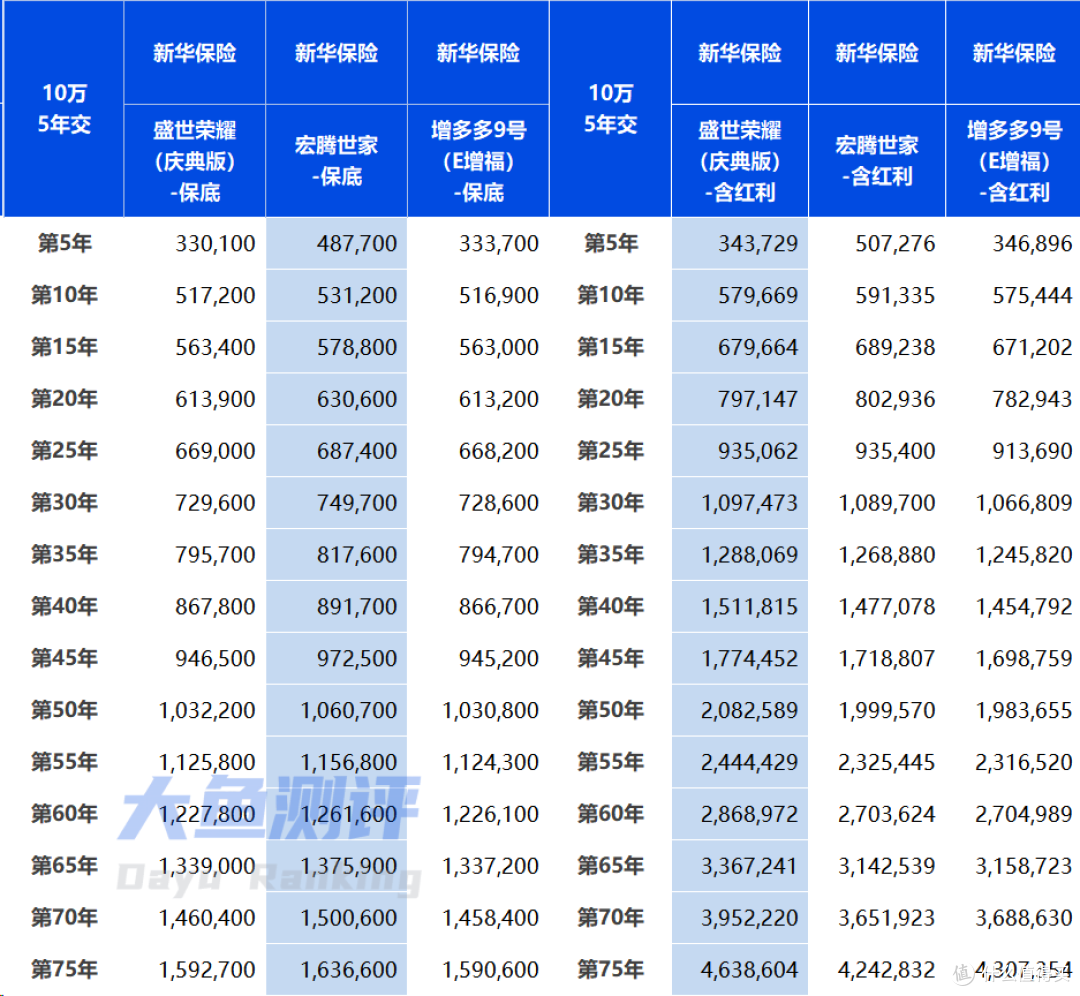Screen dimensions: 1080x996
Task: Select the cell 802,936
Action: pyautogui.click(x=895, y=399)
